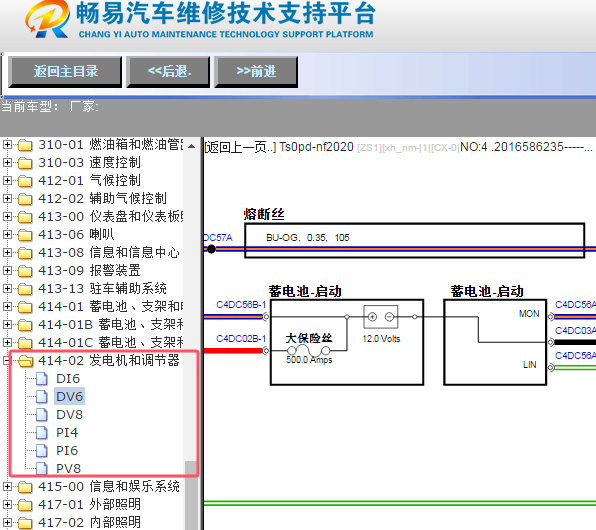The height and width of the screenshot is (530, 596).
Task: Click the folder icon for 413-08
Action: coord(25,253)
